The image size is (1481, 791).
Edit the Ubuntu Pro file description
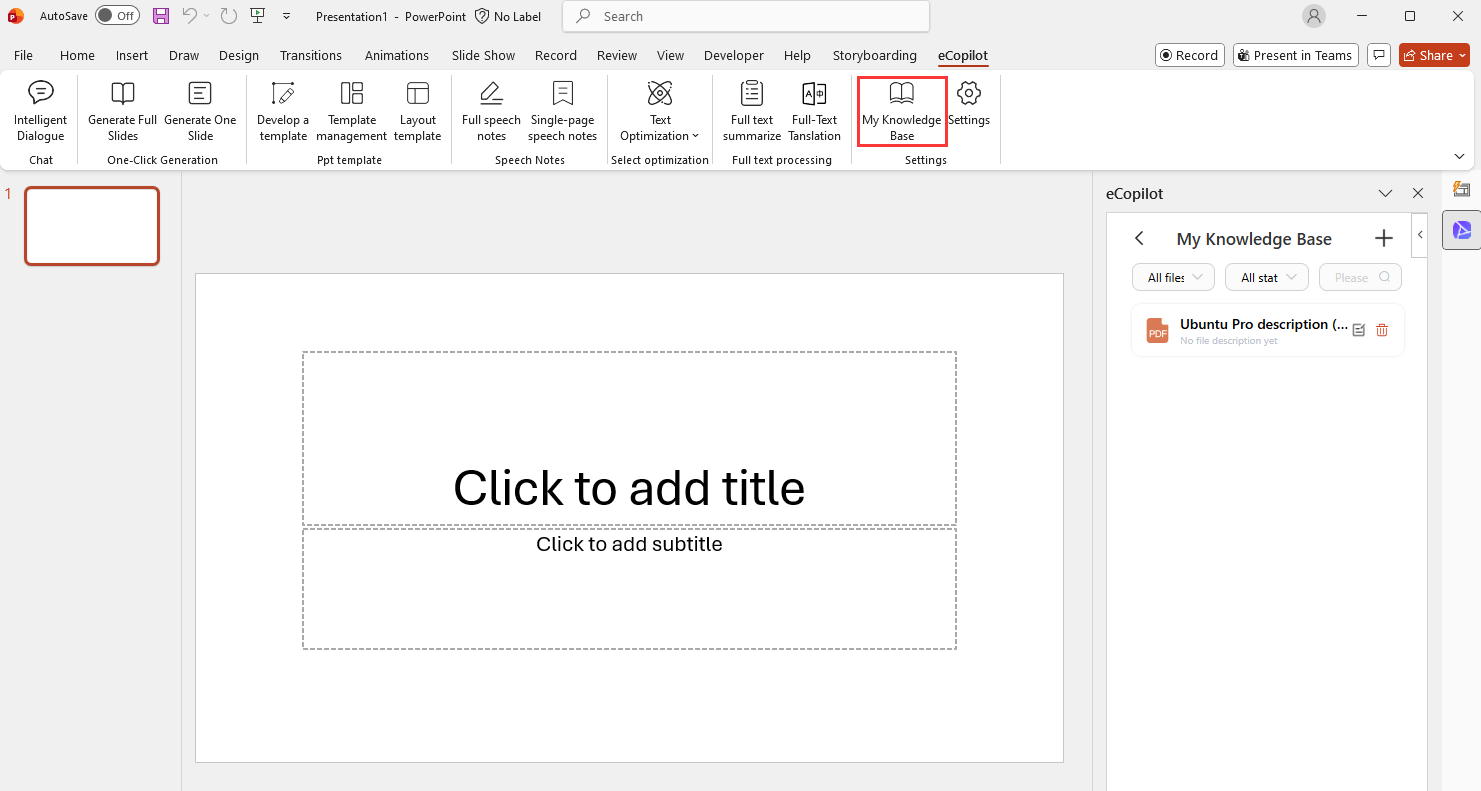[1359, 330]
